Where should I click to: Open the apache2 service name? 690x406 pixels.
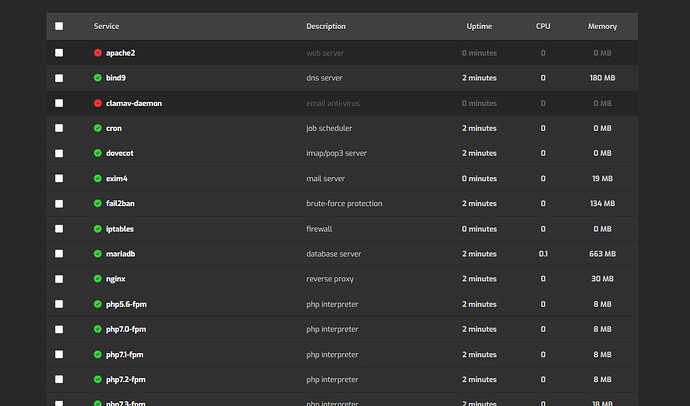pyautogui.click(x=121, y=53)
